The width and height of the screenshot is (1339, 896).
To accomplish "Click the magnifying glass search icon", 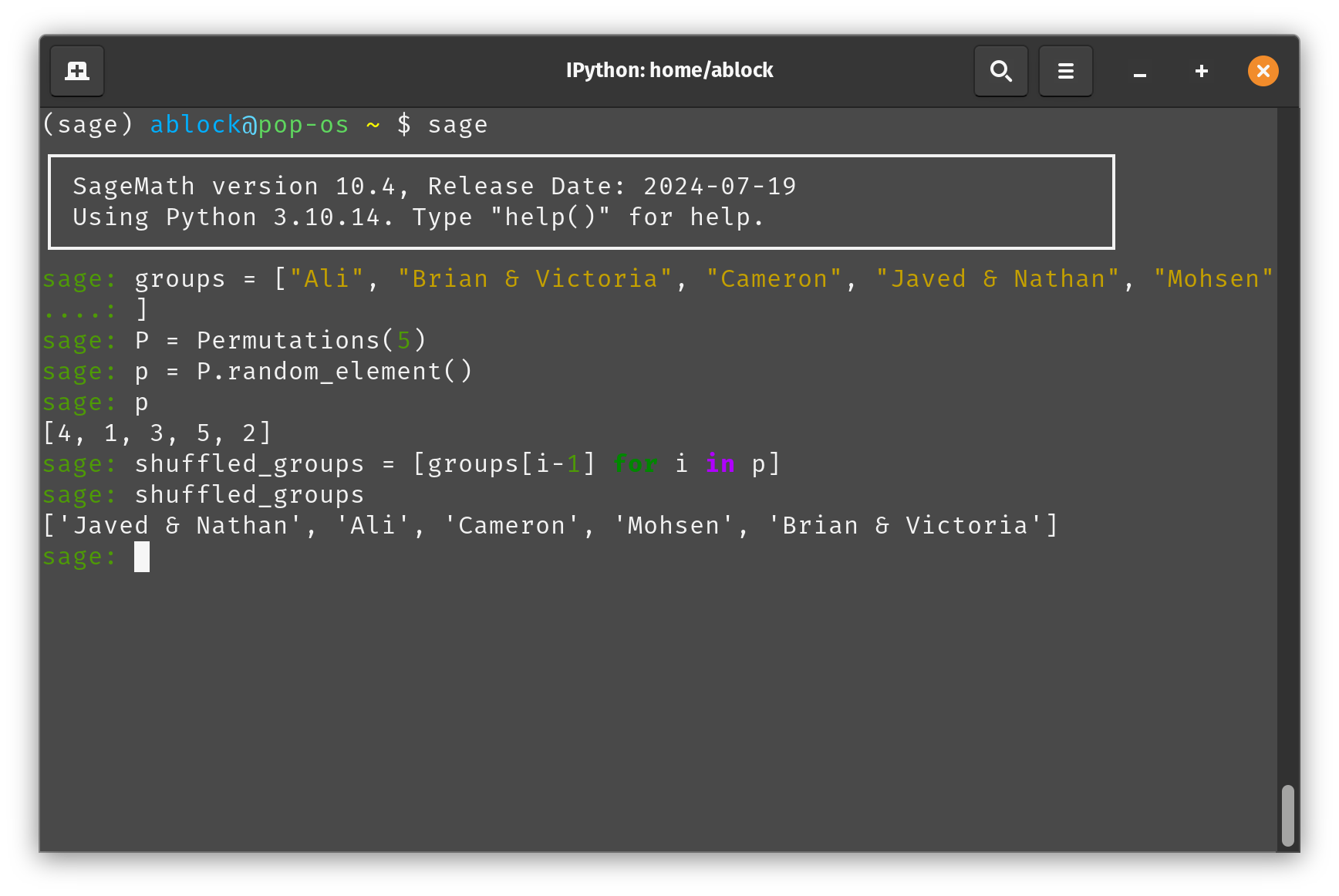I will tap(1000, 71).
